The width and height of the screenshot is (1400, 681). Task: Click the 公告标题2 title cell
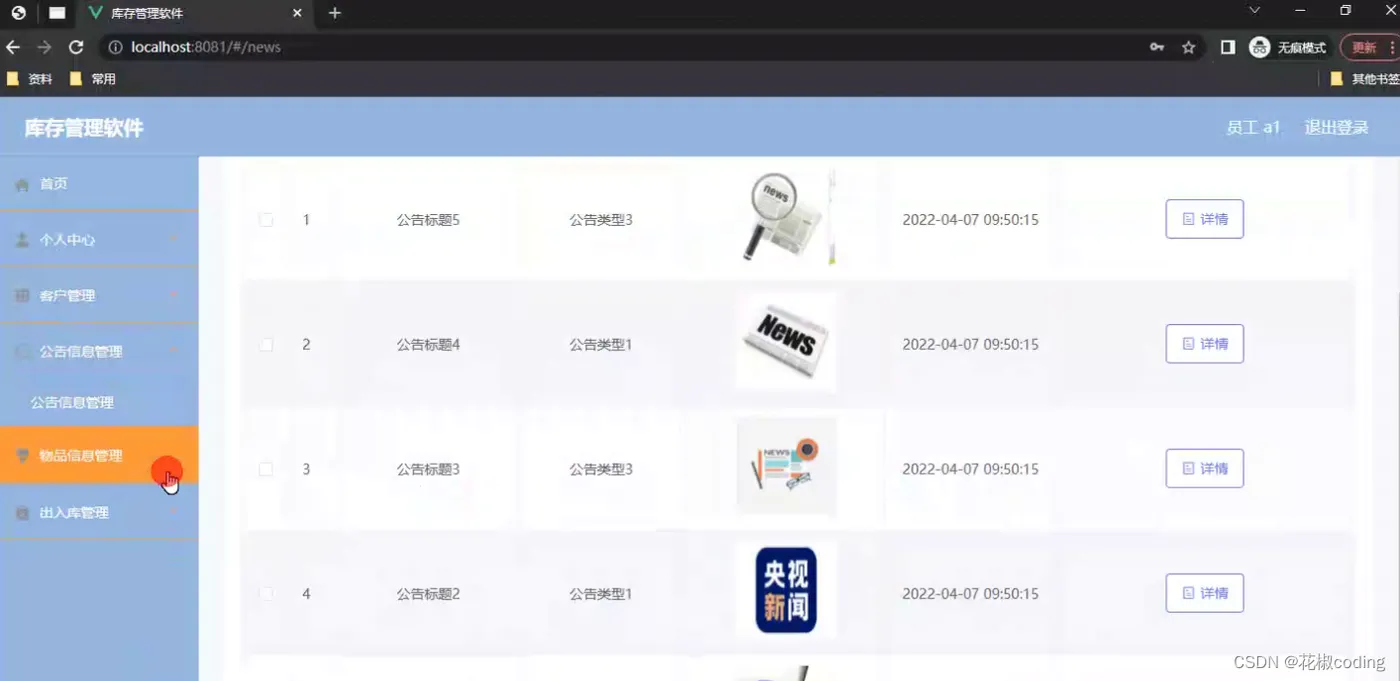coord(428,594)
